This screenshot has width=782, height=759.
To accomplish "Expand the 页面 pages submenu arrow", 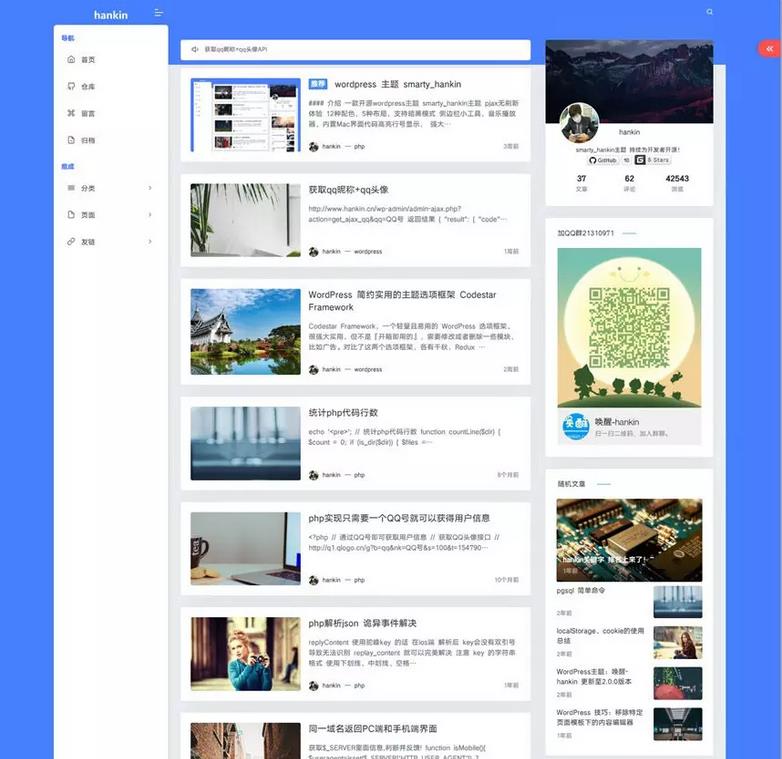I will point(150,215).
